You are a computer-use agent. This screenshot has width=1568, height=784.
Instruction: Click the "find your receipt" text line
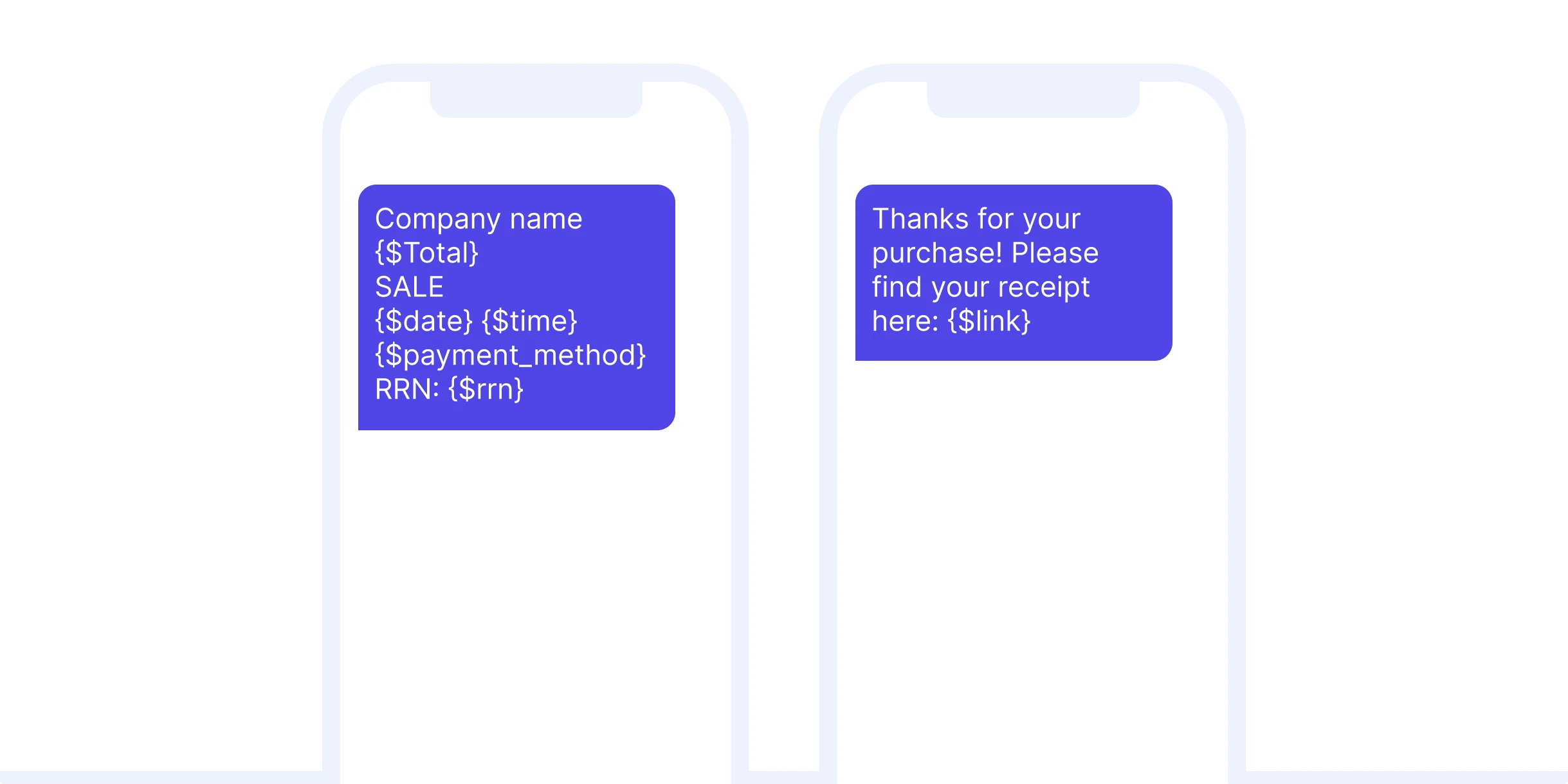[x=980, y=287]
